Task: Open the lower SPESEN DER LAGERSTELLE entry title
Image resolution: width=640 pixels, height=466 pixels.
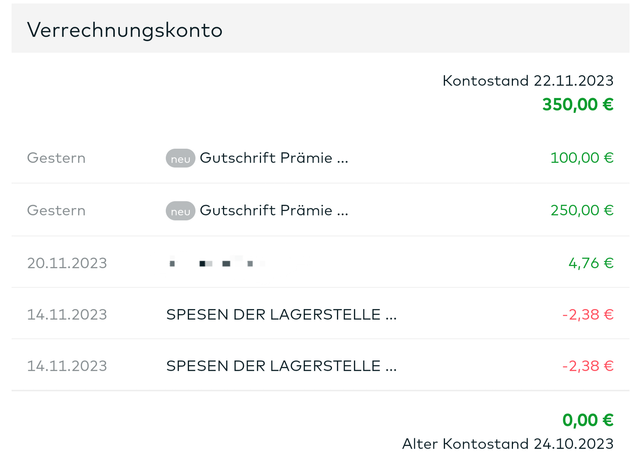Action: pyautogui.click(x=281, y=366)
